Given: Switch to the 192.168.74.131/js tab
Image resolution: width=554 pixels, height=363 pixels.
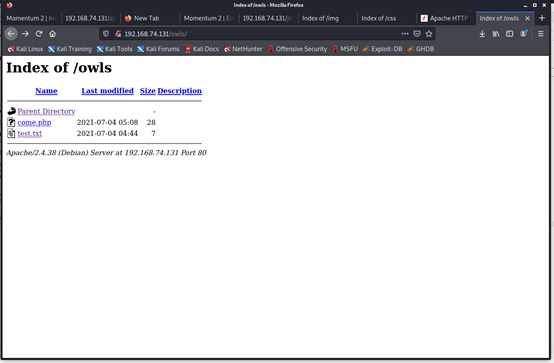Looking at the screenshot, I should [268, 18].
